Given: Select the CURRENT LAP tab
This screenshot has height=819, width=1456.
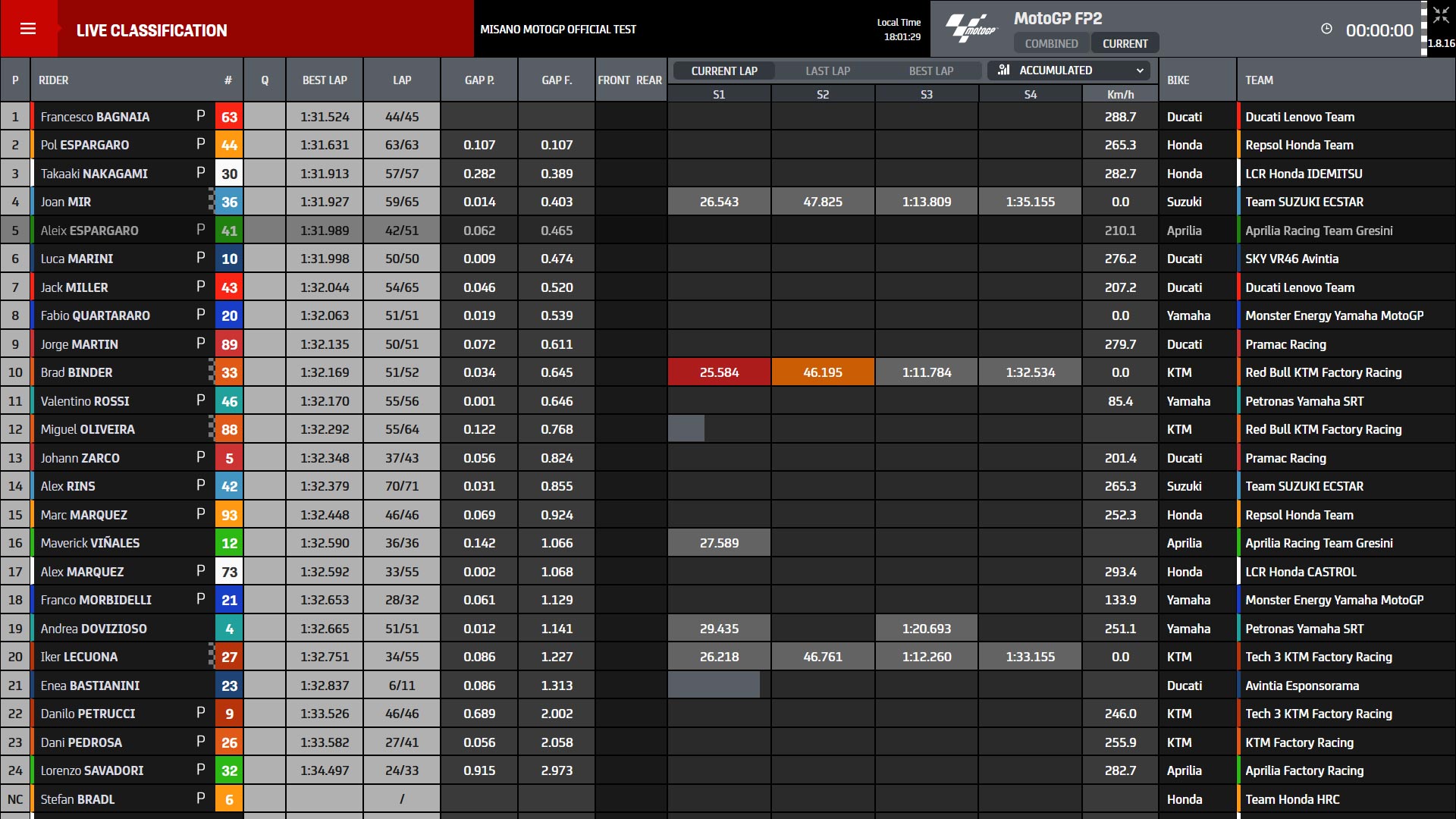Looking at the screenshot, I should pos(724,71).
